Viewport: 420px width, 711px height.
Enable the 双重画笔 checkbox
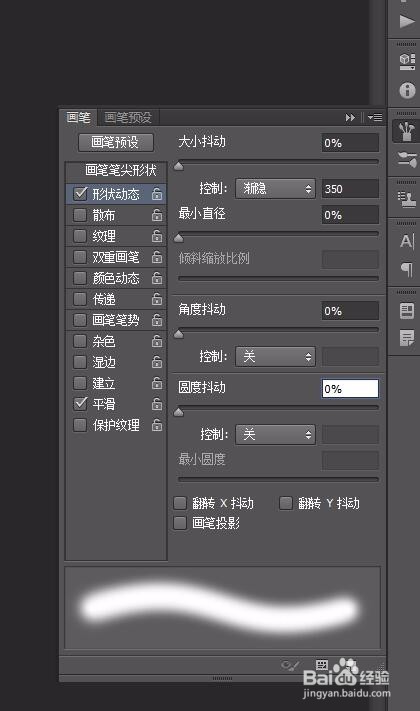pyautogui.click(x=80, y=257)
